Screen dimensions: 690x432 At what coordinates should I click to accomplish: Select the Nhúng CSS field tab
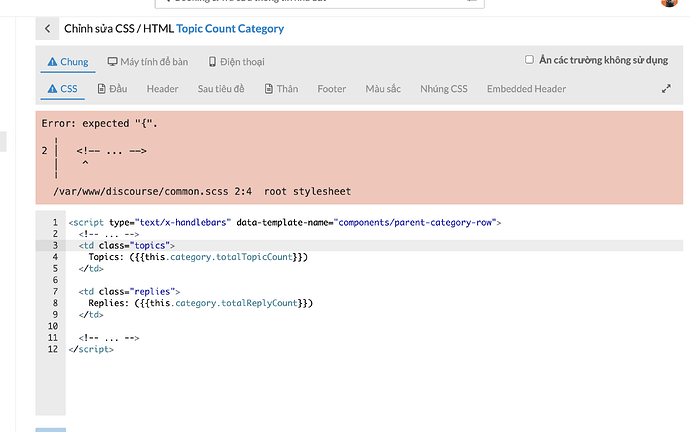[444, 89]
